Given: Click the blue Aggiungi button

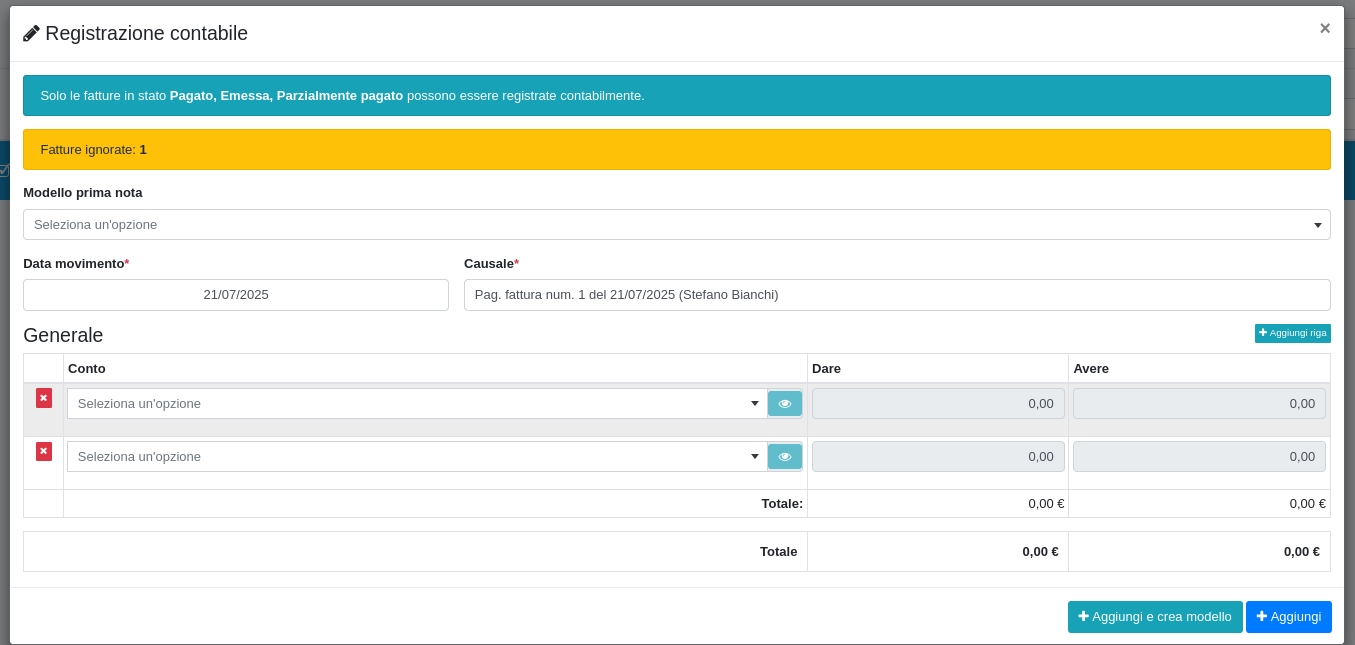Looking at the screenshot, I should [1288, 617].
